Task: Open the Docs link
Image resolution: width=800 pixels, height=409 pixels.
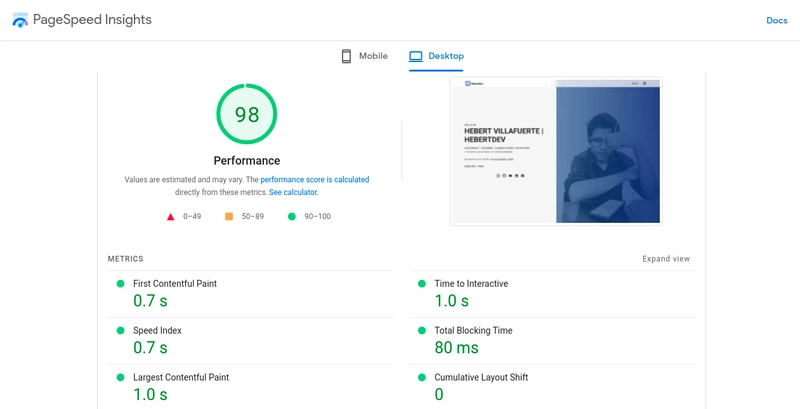Action: [x=776, y=20]
